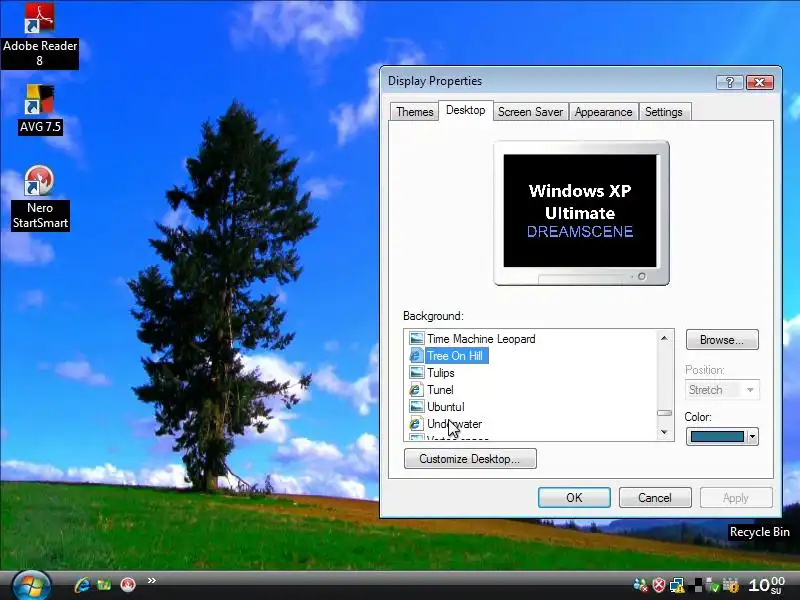
Task: Open the Position Stretch dropdown
Action: 722,390
